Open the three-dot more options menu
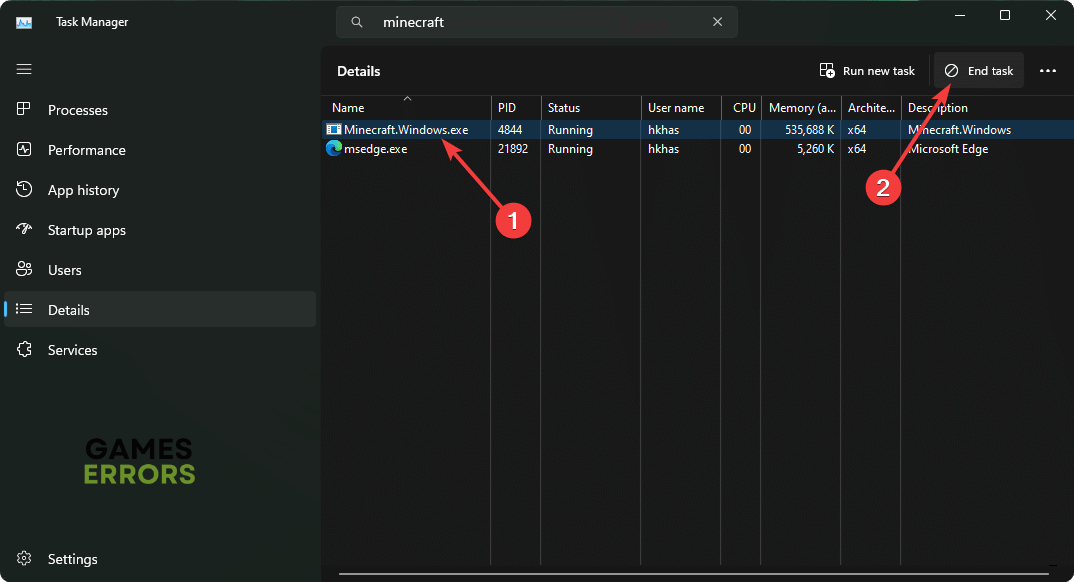This screenshot has width=1074, height=582. click(x=1048, y=71)
